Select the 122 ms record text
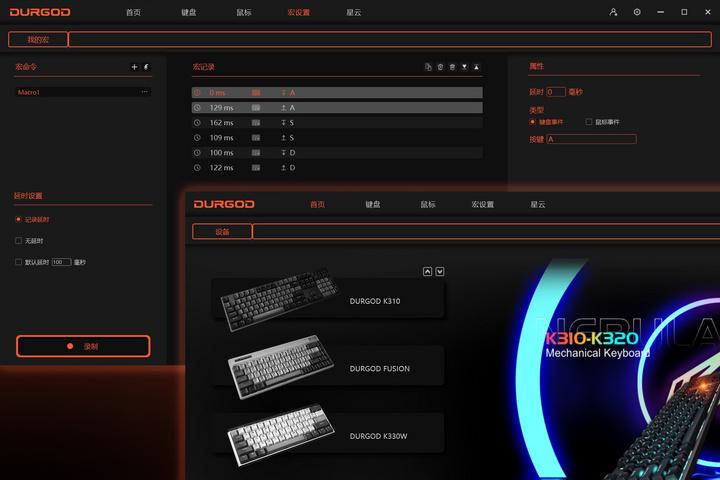The height and width of the screenshot is (480, 720). [x=221, y=168]
